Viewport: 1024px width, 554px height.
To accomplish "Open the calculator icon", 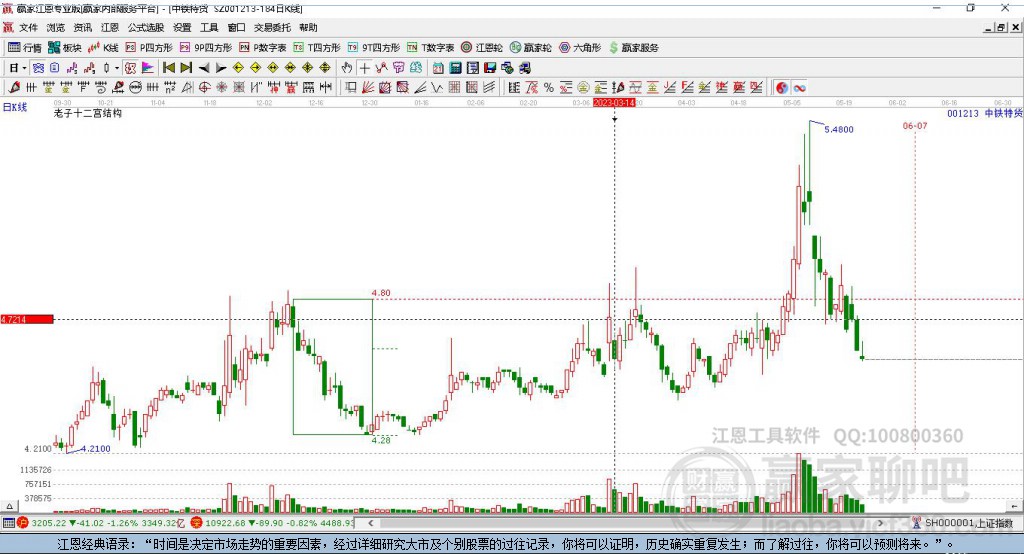I will [x=456, y=68].
